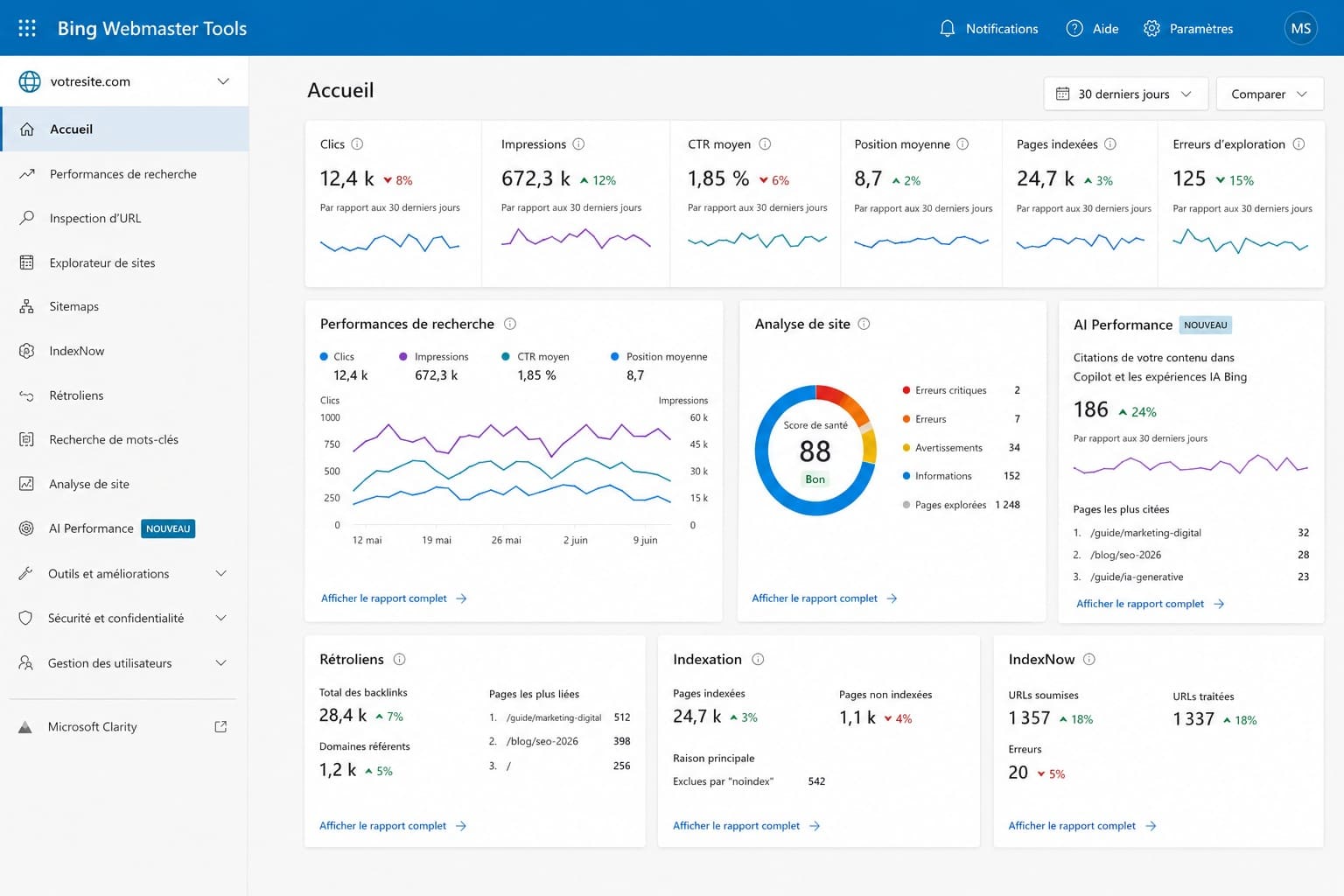Click the MS account avatar
The height and width of the screenshot is (896, 1344).
pyautogui.click(x=1300, y=28)
